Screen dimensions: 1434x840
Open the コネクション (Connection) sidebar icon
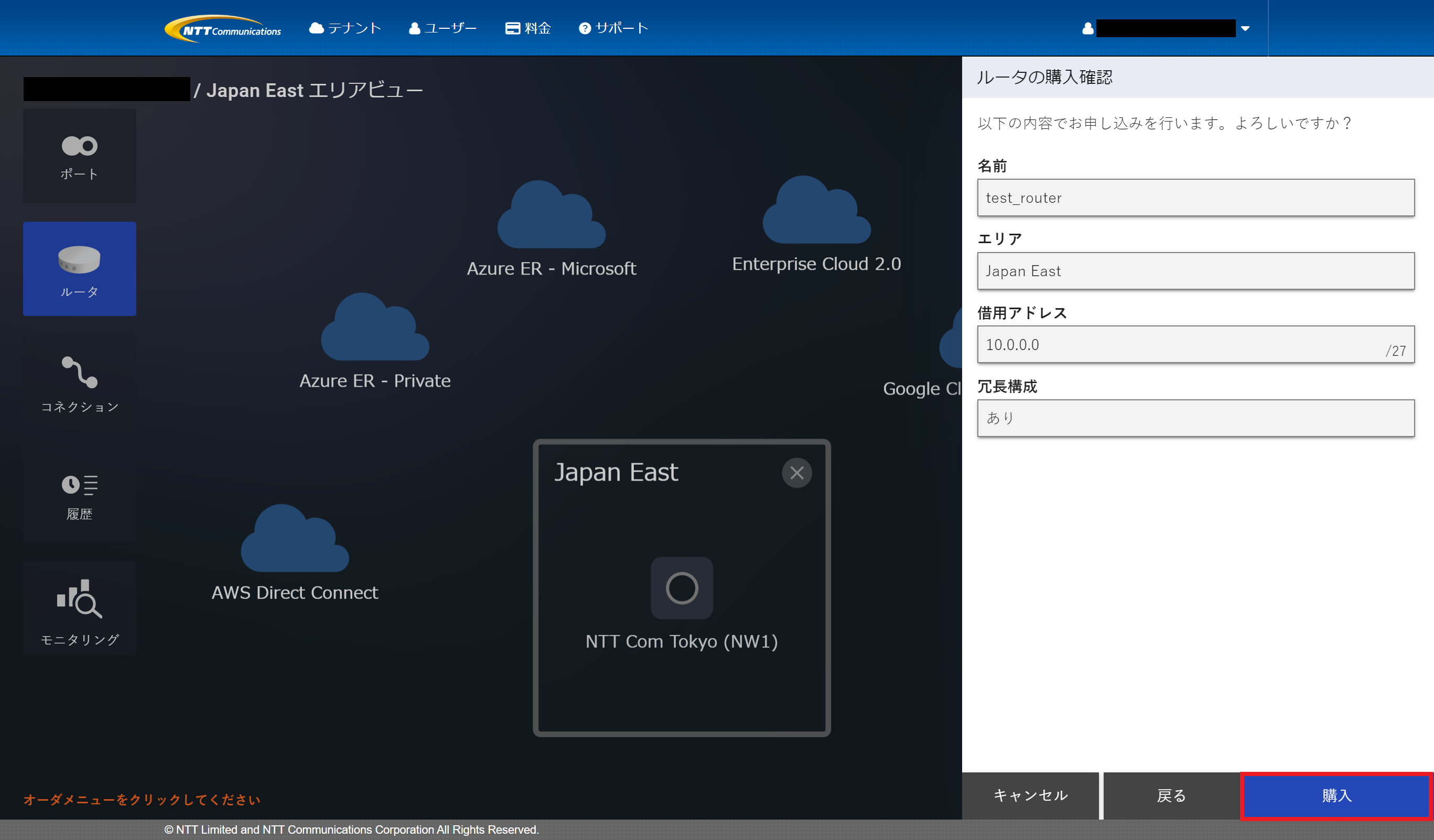pos(79,382)
